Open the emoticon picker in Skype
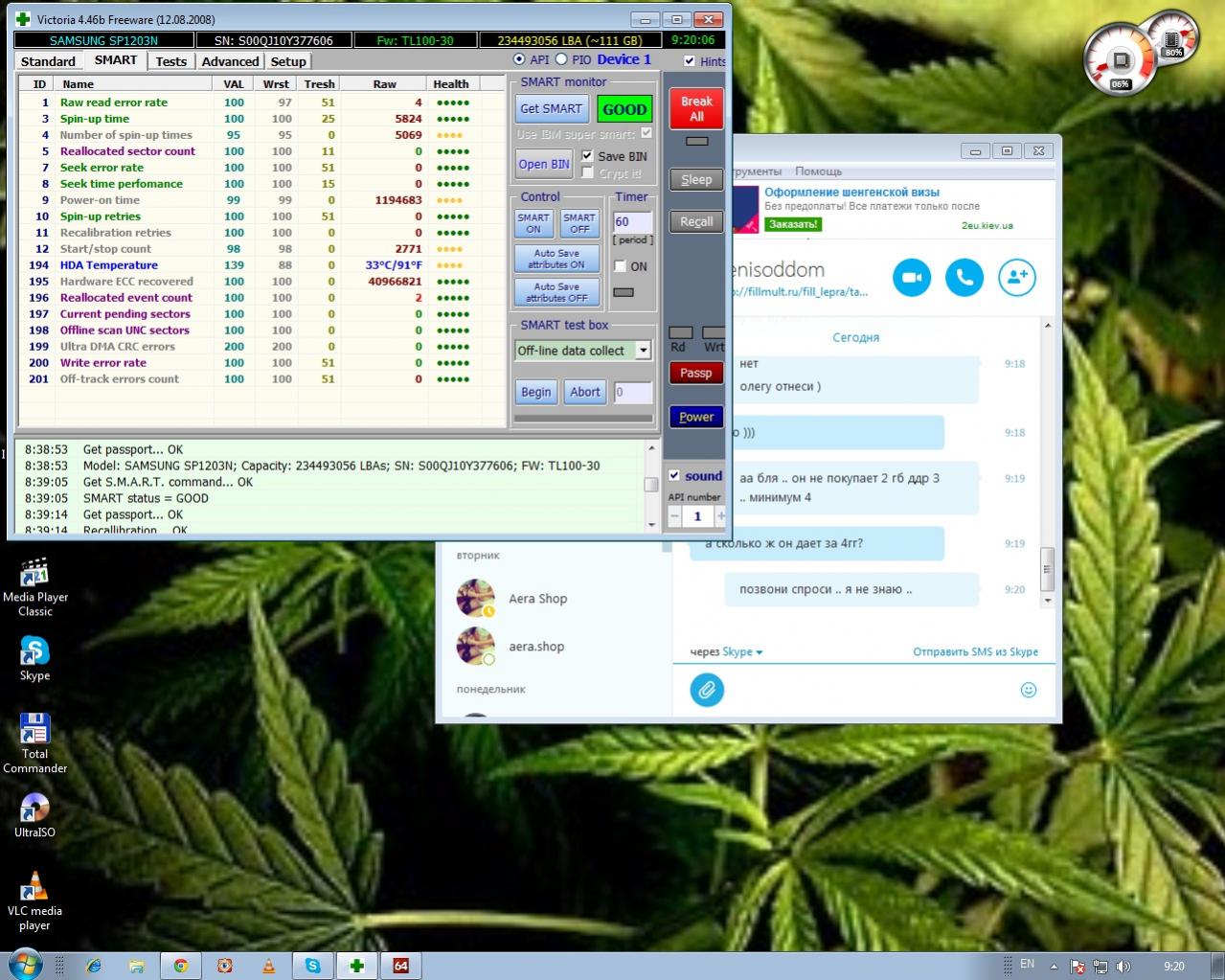The height and width of the screenshot is (980, 1225). pyautogui.click(x=1029, y=690)
